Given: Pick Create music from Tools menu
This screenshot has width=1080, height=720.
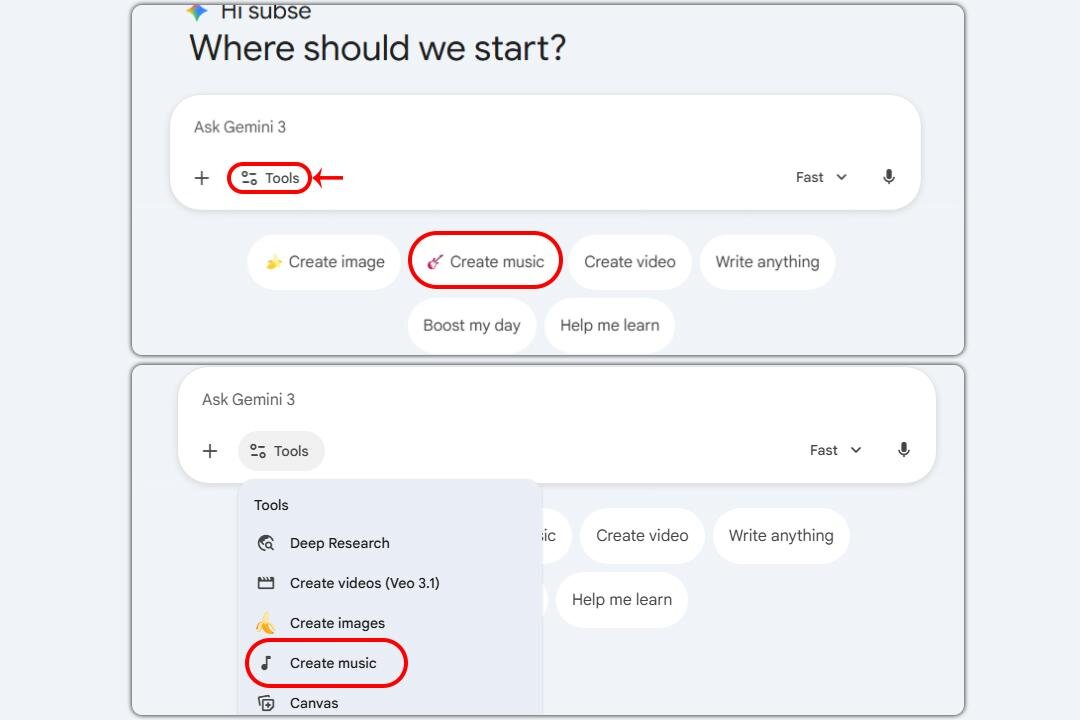Looking at the screenshot, I should click(x=332, y=663).
